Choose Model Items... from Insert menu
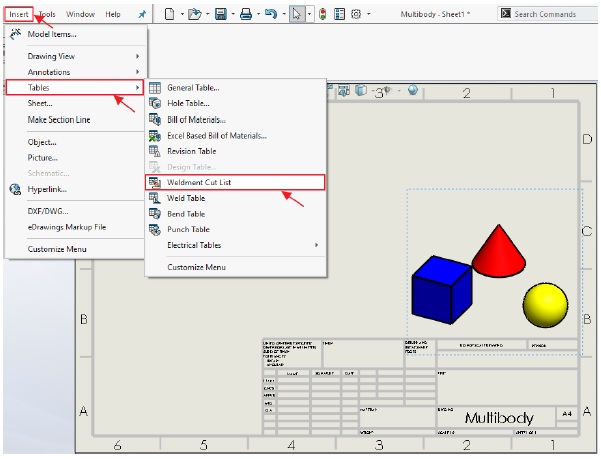 point(52,34)
